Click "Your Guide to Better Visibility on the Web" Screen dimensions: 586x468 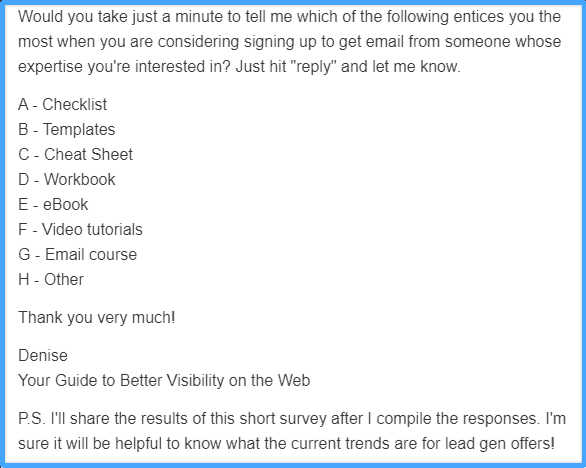[x=164, y=381]
